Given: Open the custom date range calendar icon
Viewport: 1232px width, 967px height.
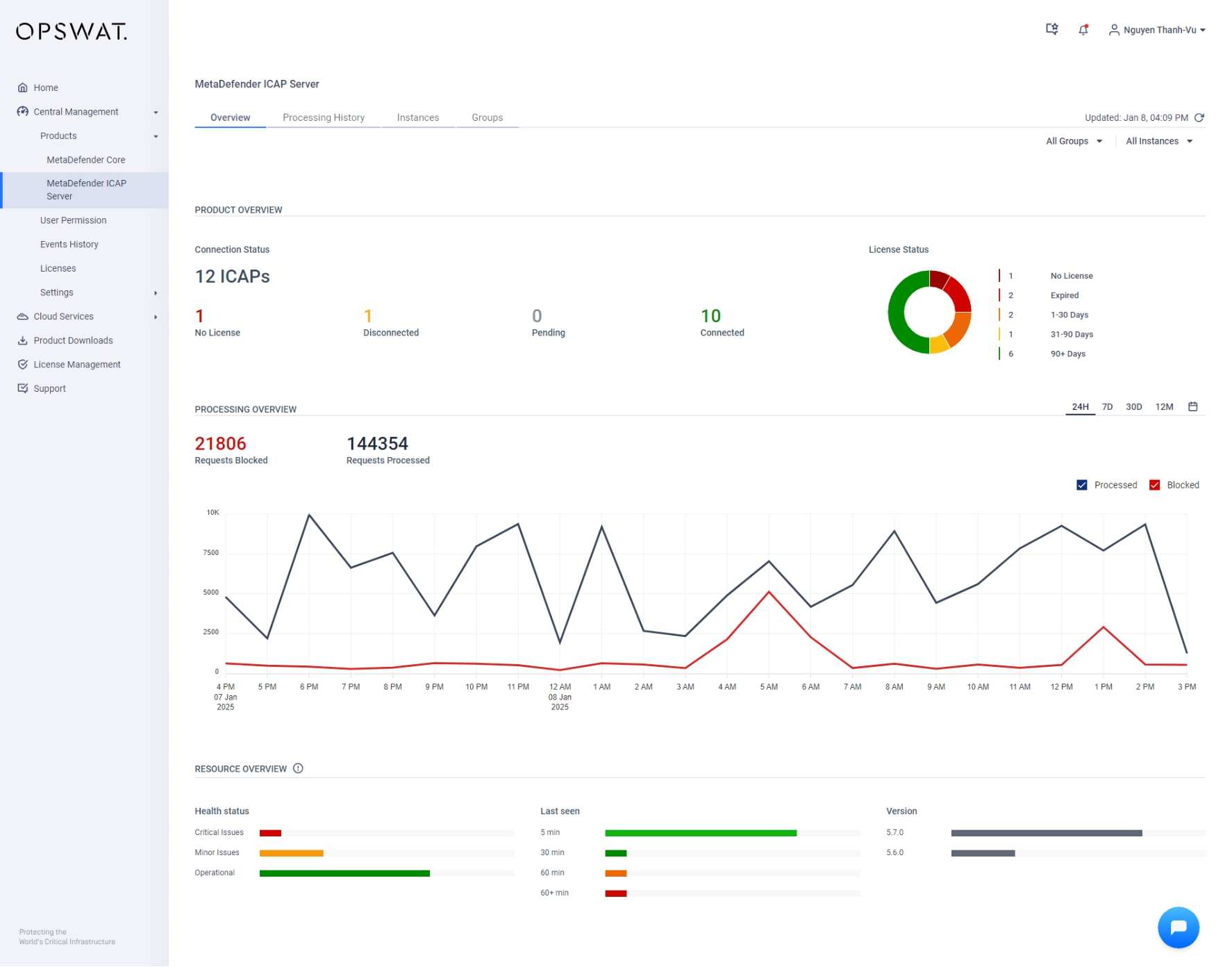Looking at the screenshot, I should pos(1192,407).
